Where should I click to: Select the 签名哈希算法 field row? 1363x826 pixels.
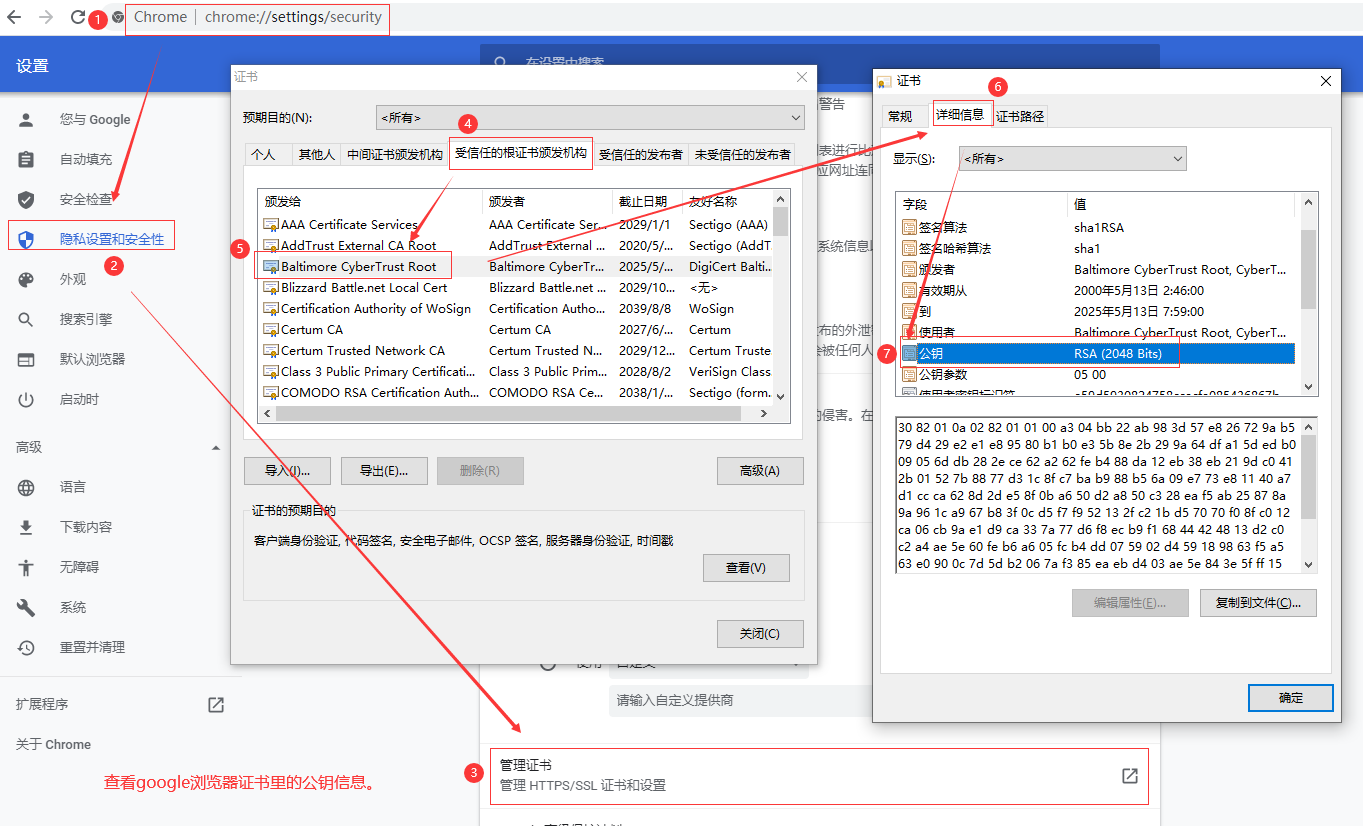(1098, 248)
